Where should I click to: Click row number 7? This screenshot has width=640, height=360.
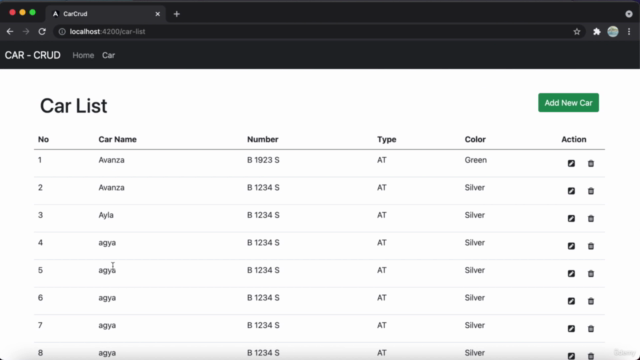pos(40,325)
